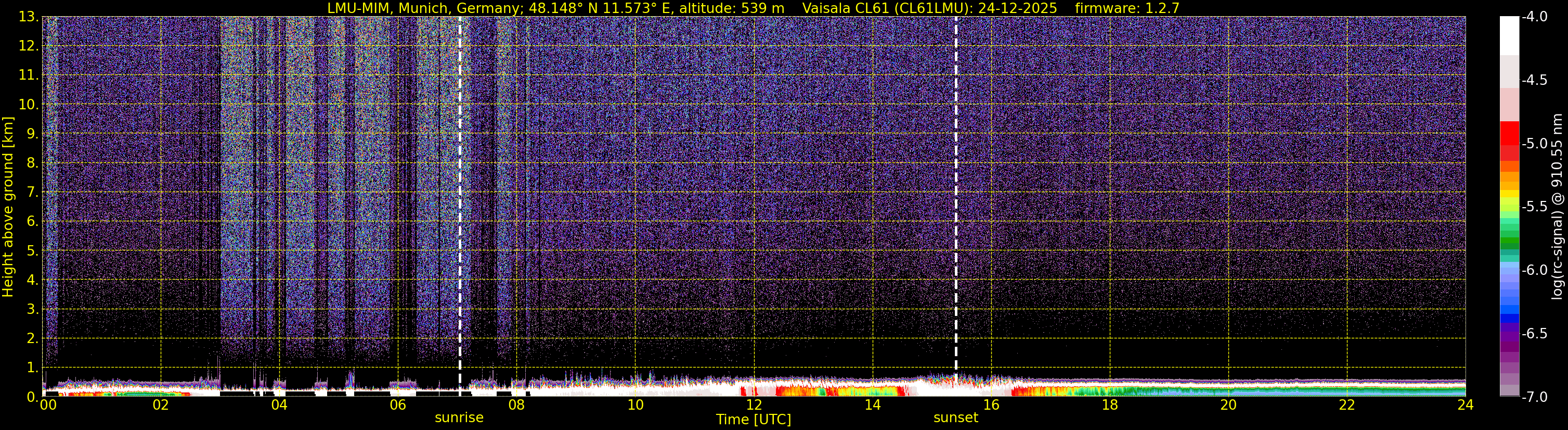This screenshot has width=1568, height=430.
Task: Click the -7.0 colorbar tick label
Action: 1534,397
